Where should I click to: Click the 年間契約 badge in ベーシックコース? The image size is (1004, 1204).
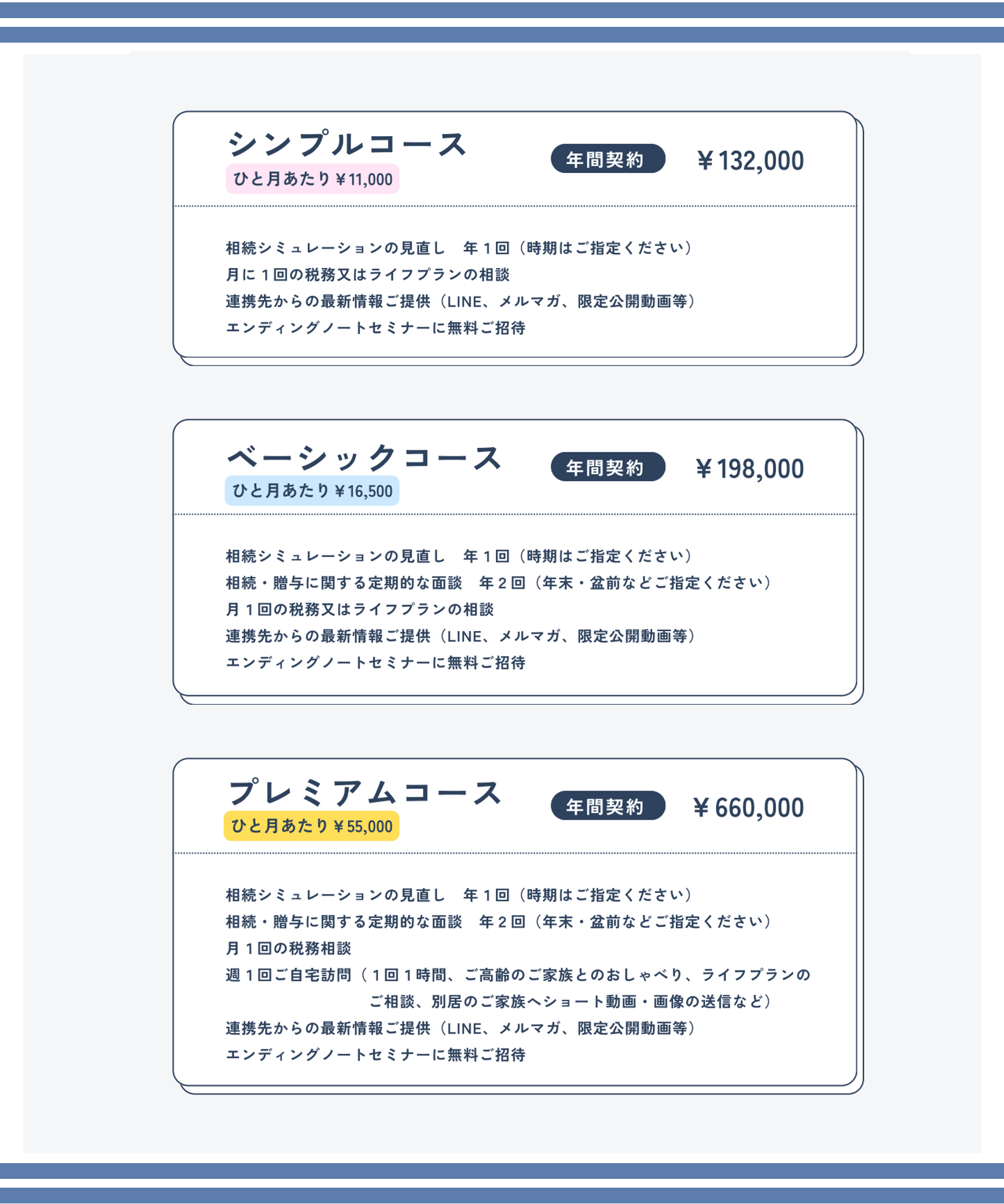click(608, 467)
